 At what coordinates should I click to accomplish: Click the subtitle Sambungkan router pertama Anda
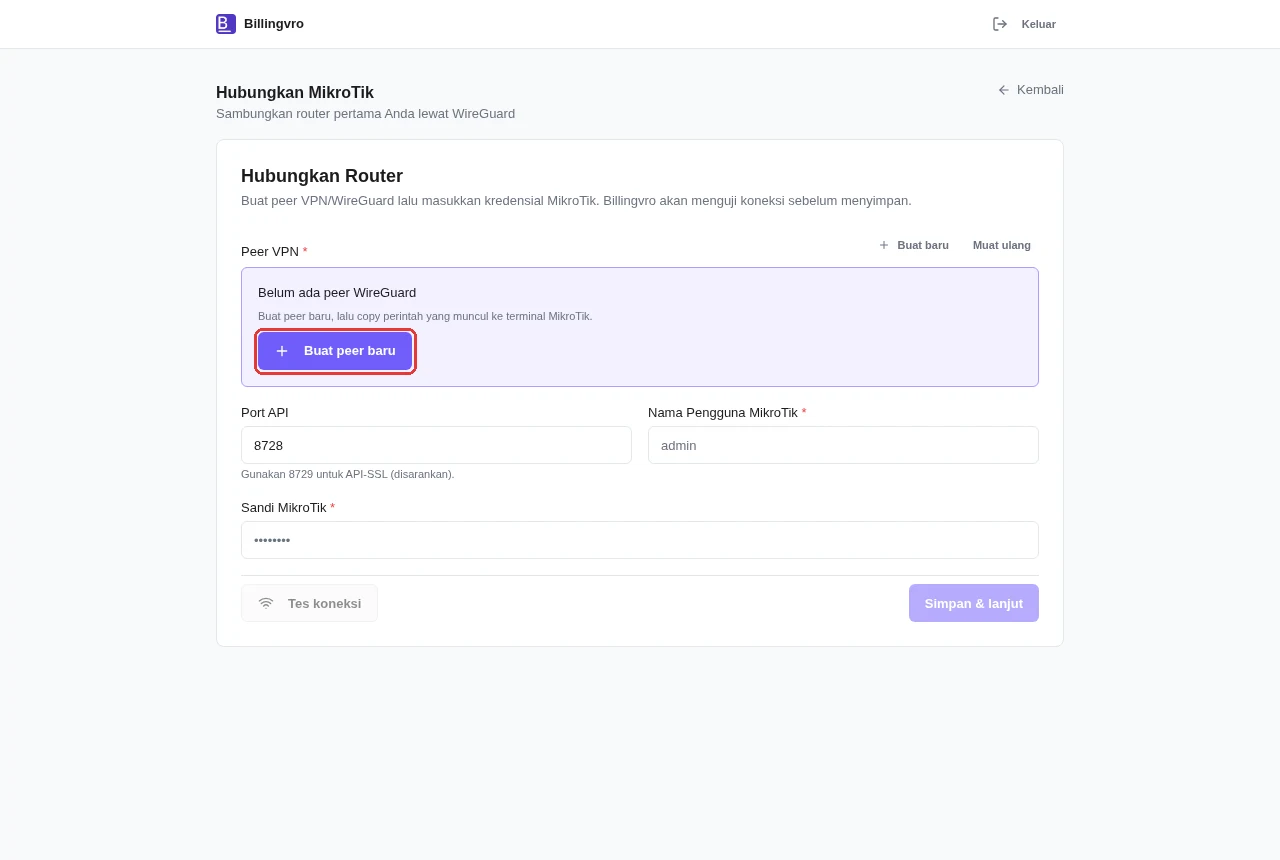[365, 114]
